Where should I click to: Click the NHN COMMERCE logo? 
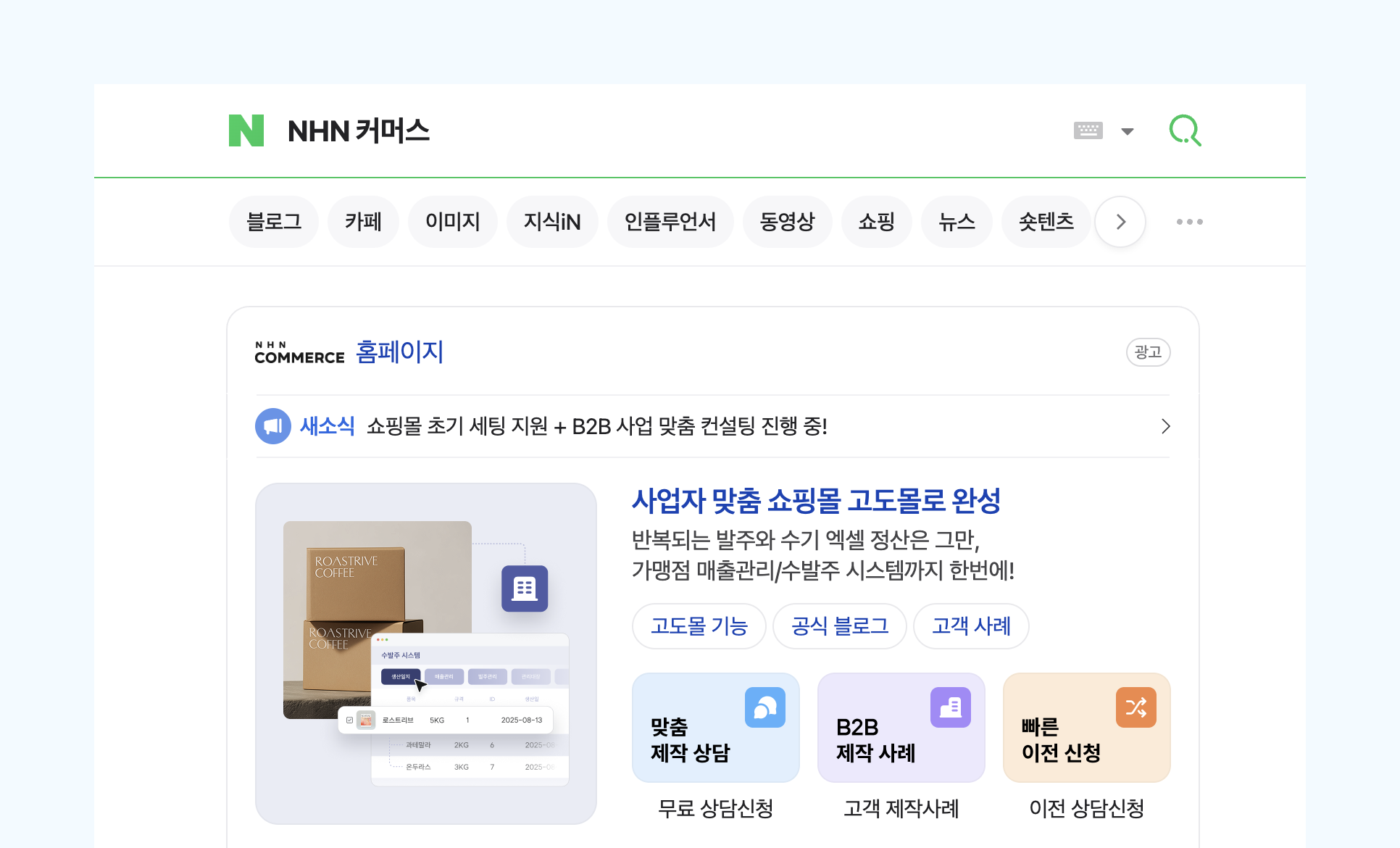(x=299, y=352)
